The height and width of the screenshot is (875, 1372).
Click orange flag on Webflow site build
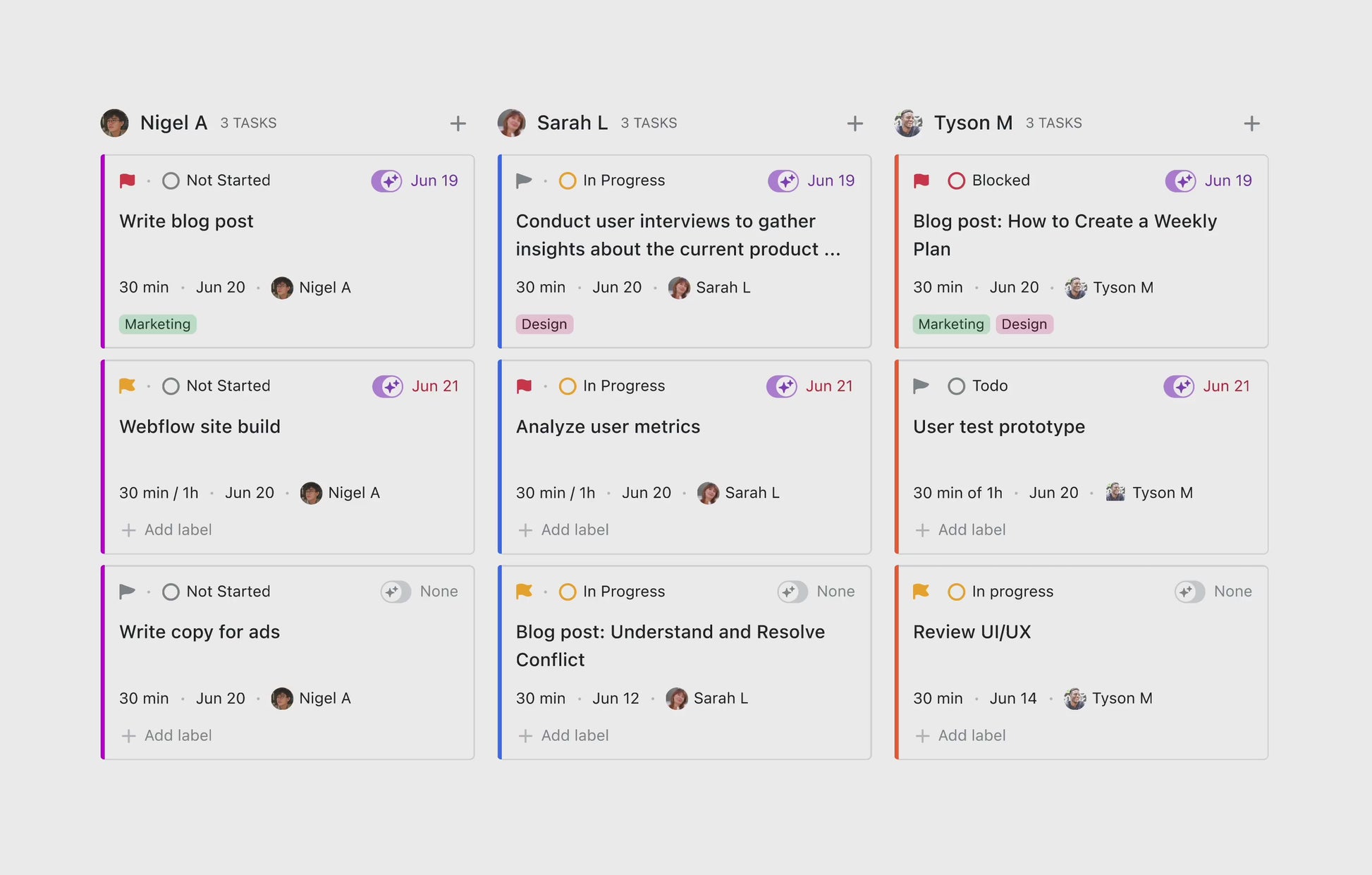[128, 386]
